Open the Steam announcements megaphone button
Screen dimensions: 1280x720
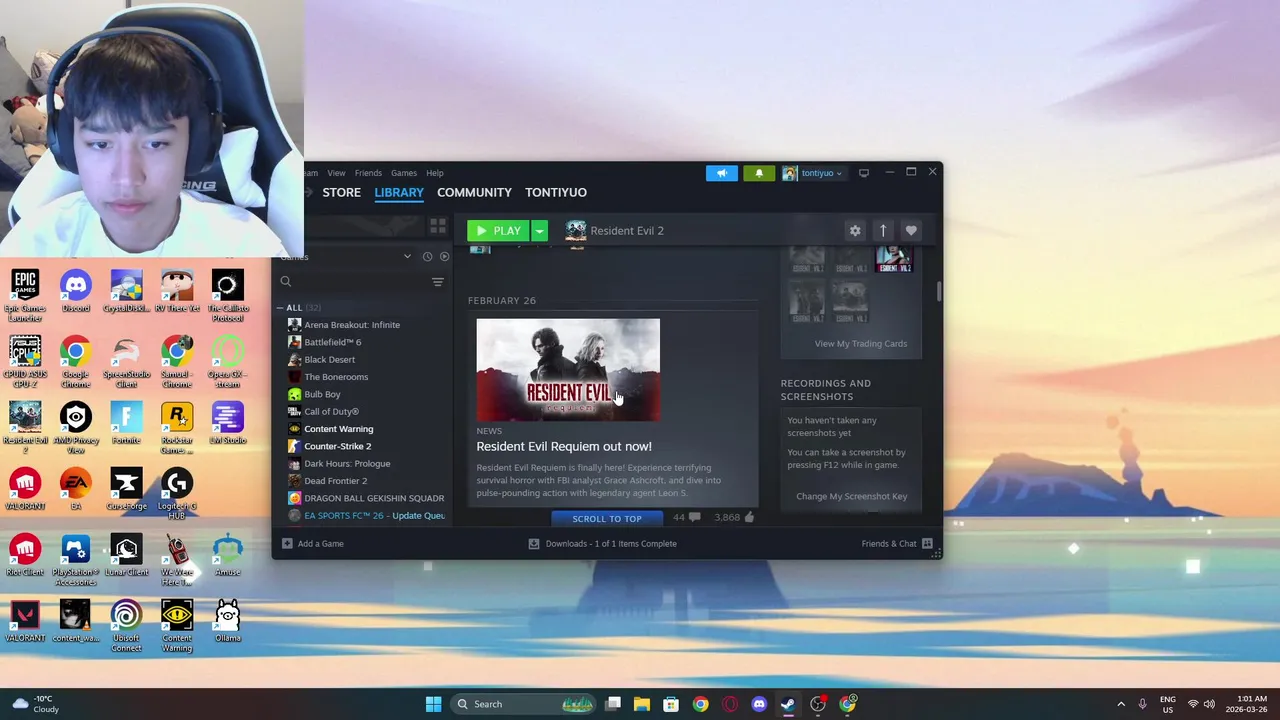pyautogui.click(x=722, y=173)
